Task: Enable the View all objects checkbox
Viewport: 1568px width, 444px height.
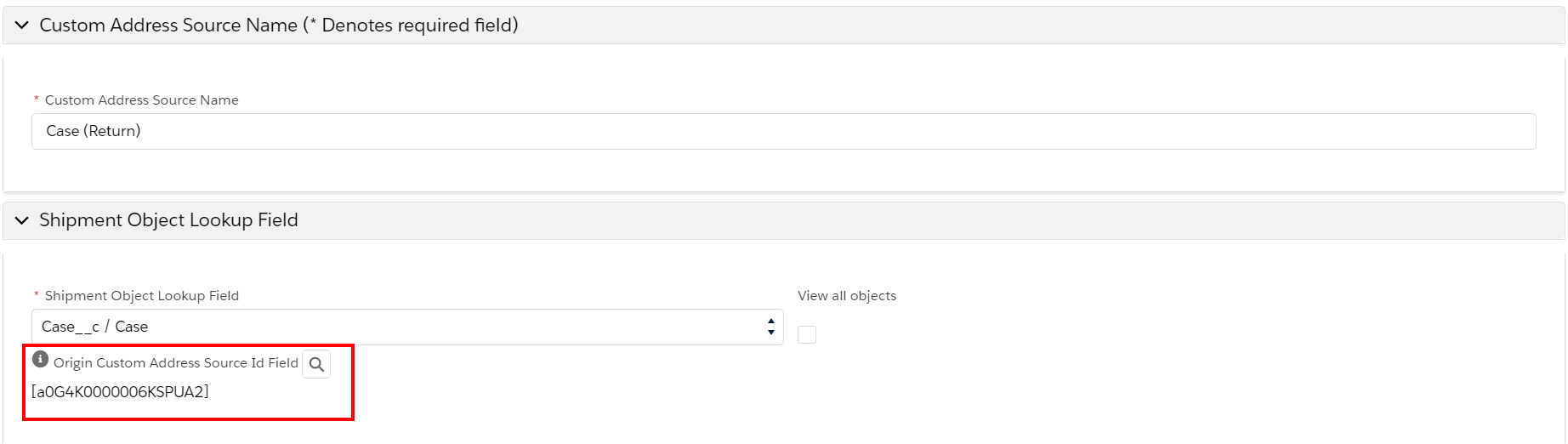Action: pos(807,334)
